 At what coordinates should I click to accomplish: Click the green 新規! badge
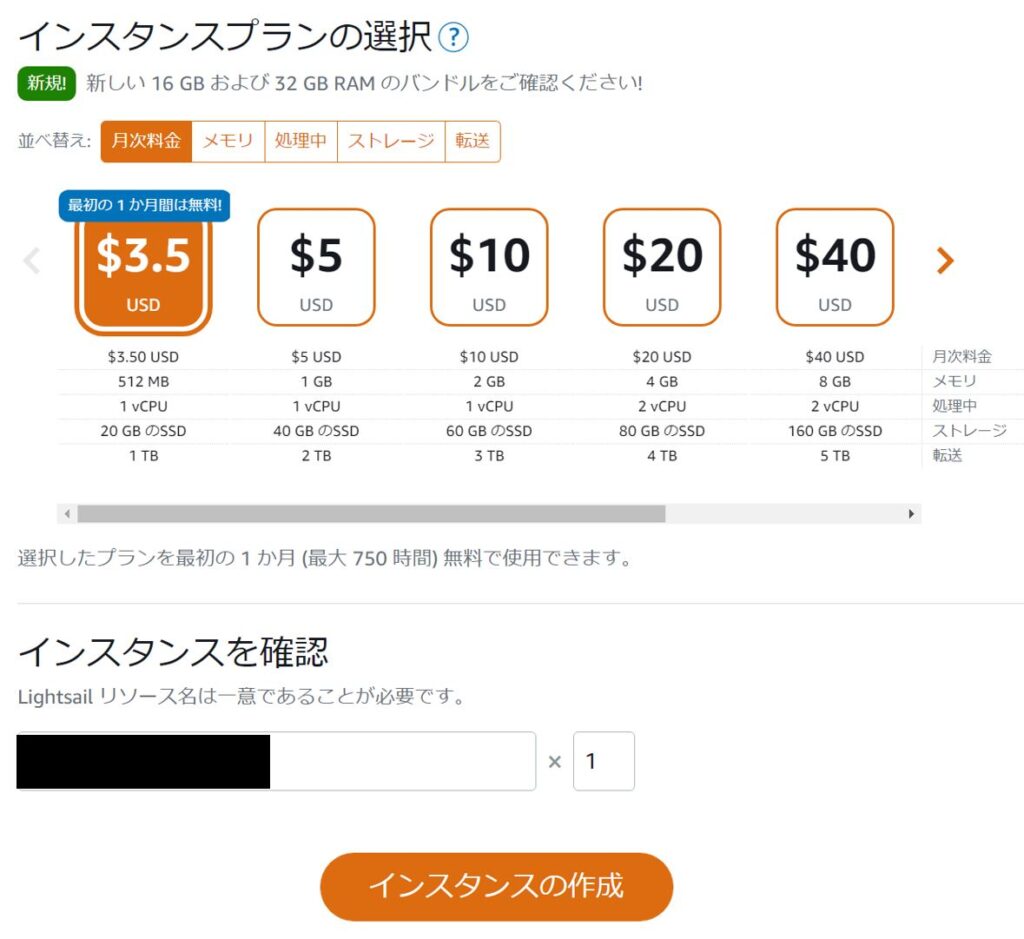47,84
